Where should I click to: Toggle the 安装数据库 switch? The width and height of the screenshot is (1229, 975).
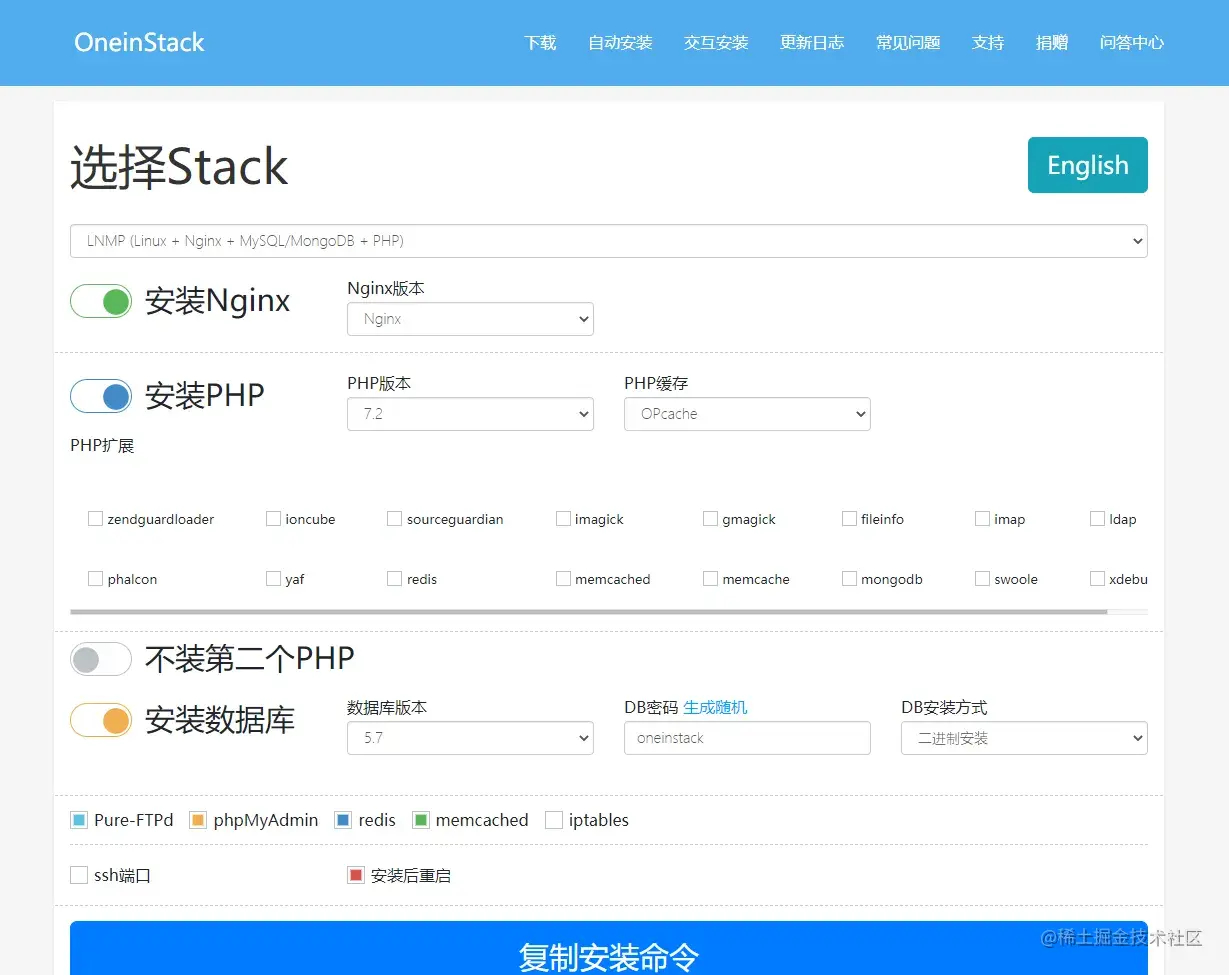click(101, 720)
